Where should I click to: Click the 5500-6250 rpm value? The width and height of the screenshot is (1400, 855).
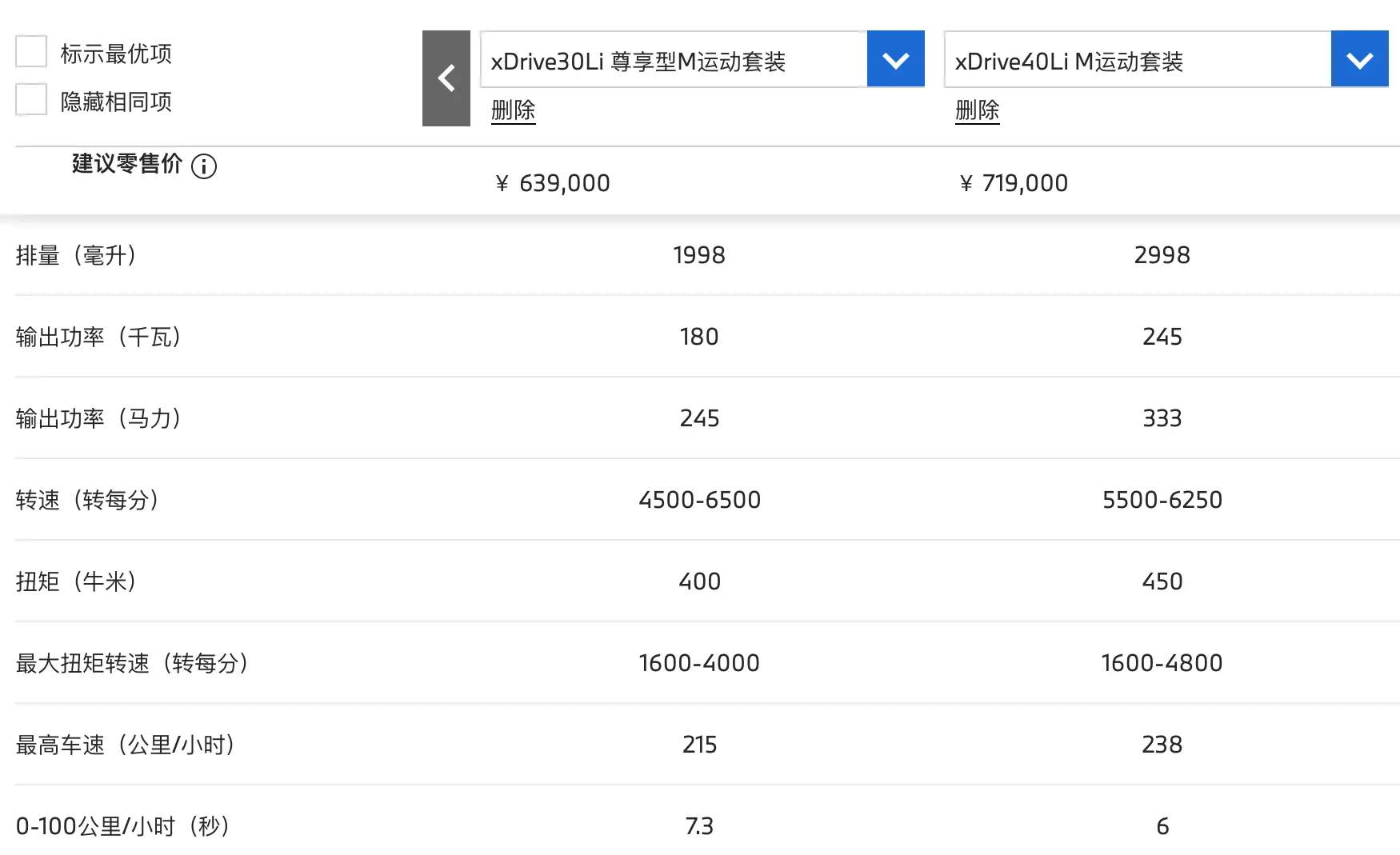(x=1162, y=500)
